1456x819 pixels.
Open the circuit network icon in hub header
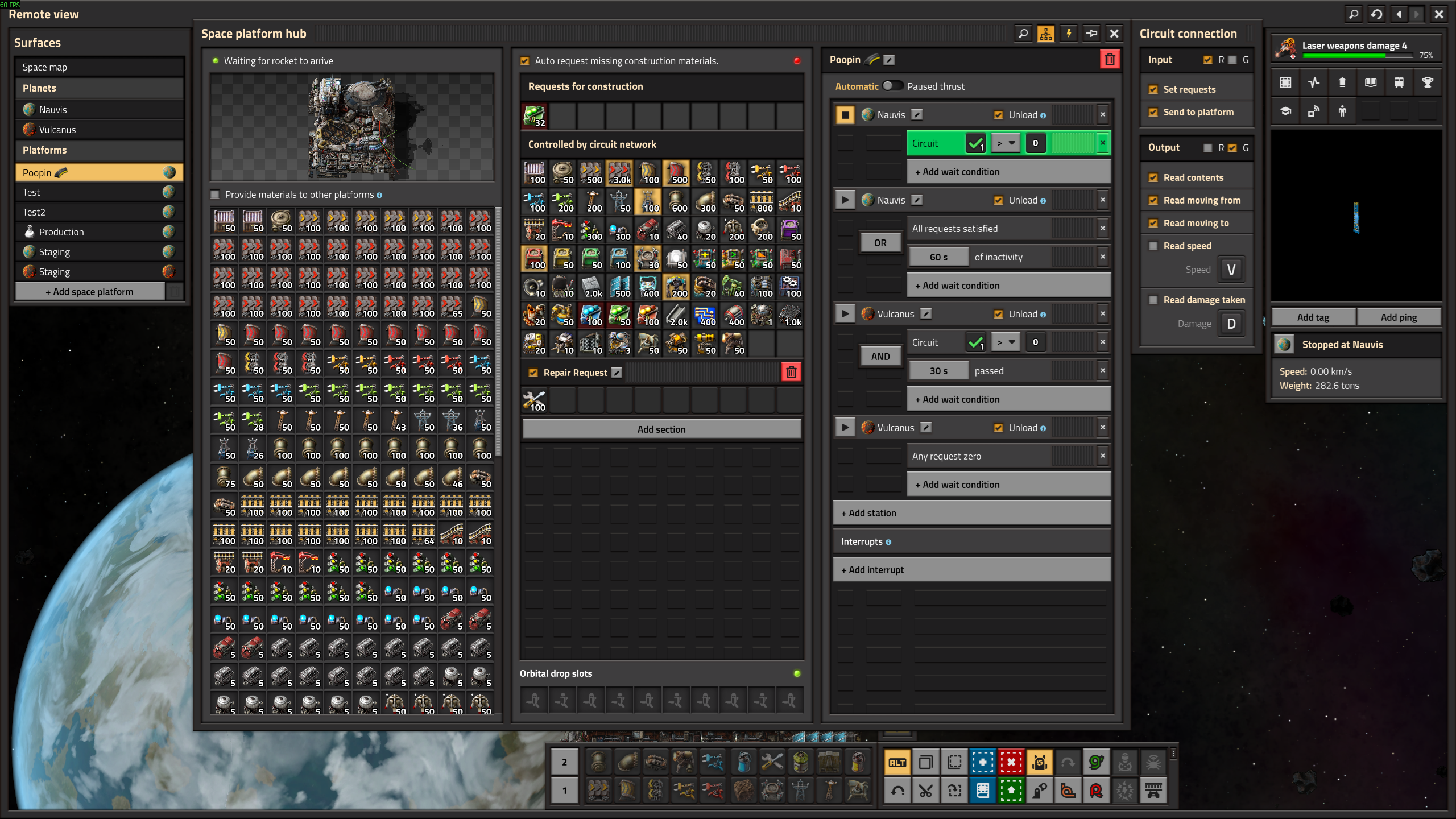point(1045,34)
